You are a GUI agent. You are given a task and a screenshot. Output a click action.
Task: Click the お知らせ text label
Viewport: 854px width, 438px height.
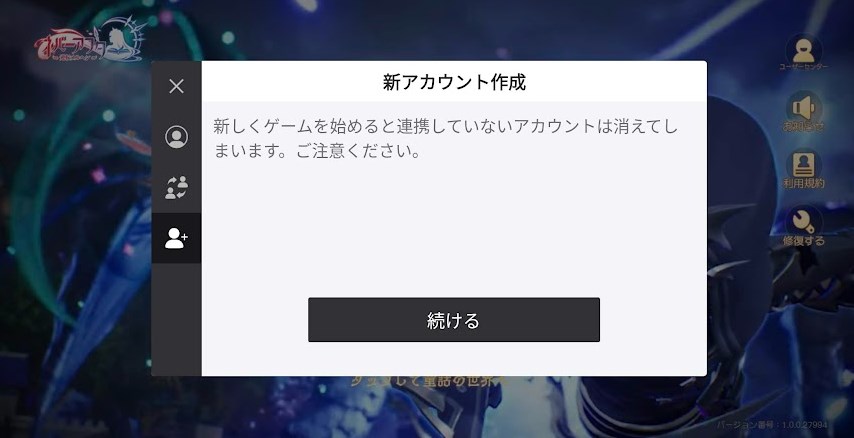(x=803, y=126)
